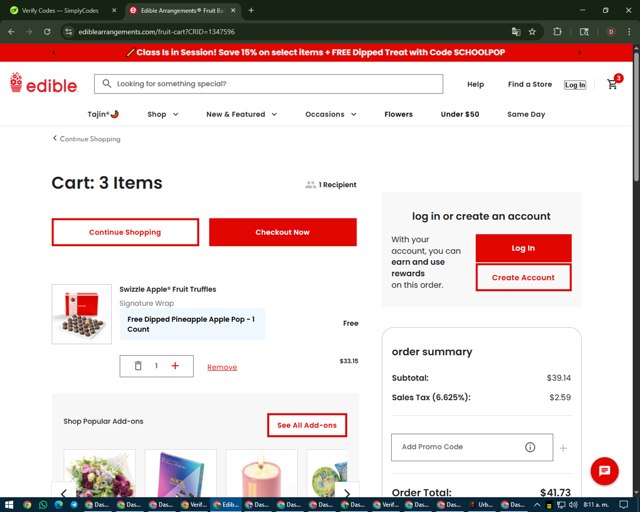Open the Under $50 category

click(x=460, y=114)
